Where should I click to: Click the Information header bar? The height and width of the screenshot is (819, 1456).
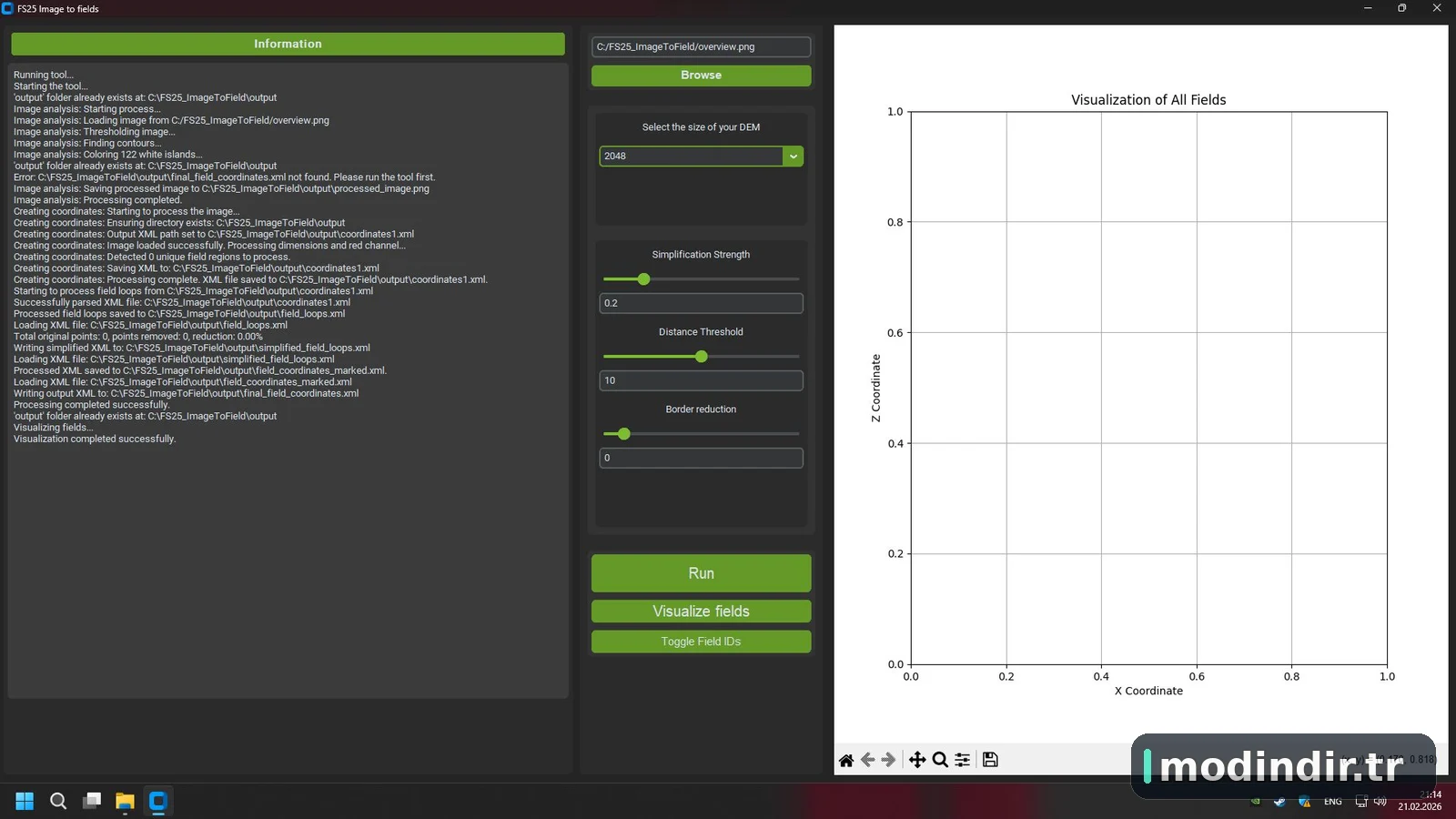point(288,44)
